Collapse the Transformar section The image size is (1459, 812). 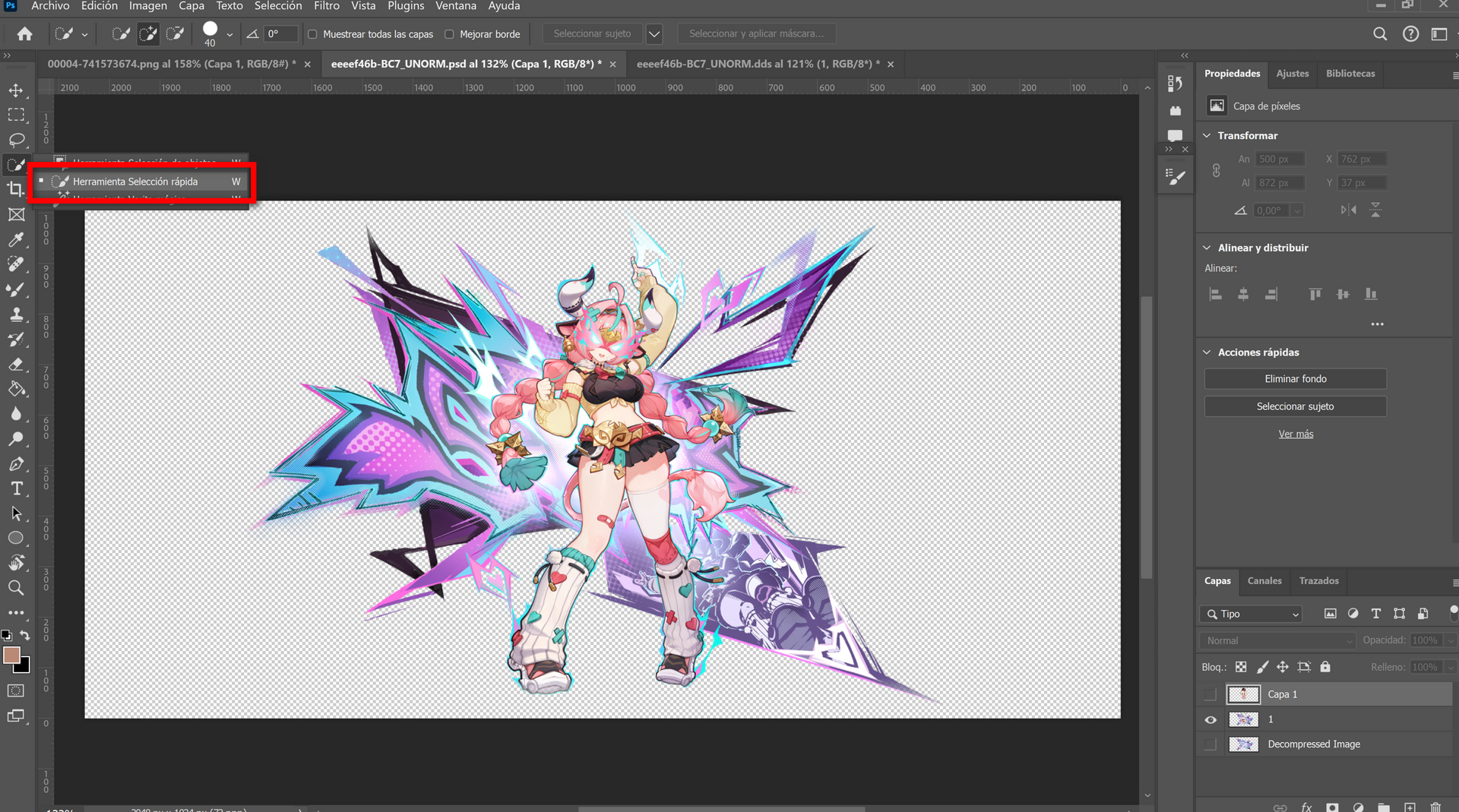pyautogui.click(x=1207, y=135)
